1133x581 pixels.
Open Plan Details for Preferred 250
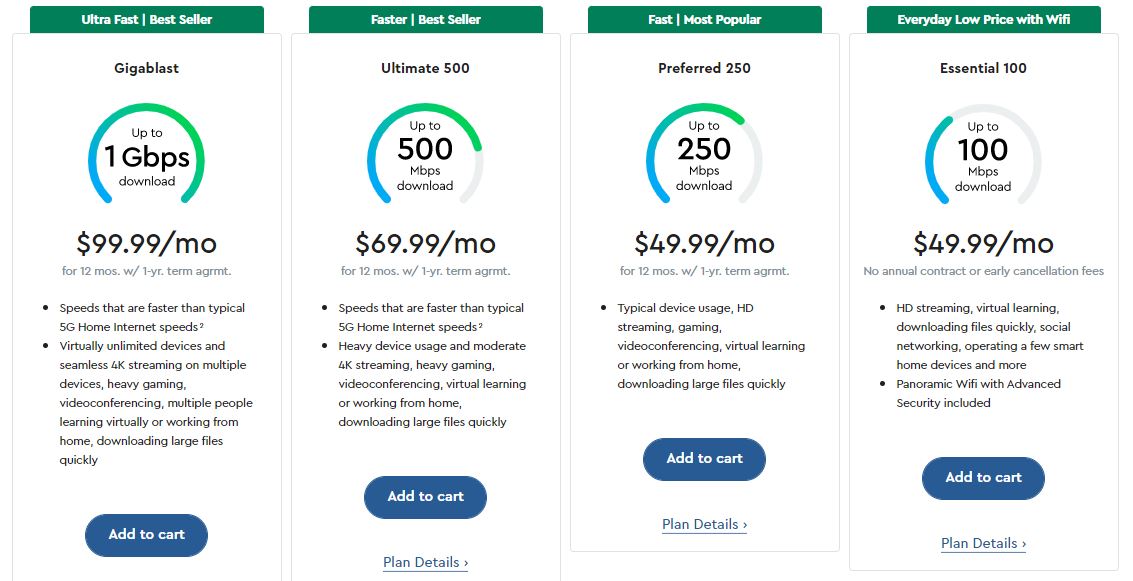704,524
